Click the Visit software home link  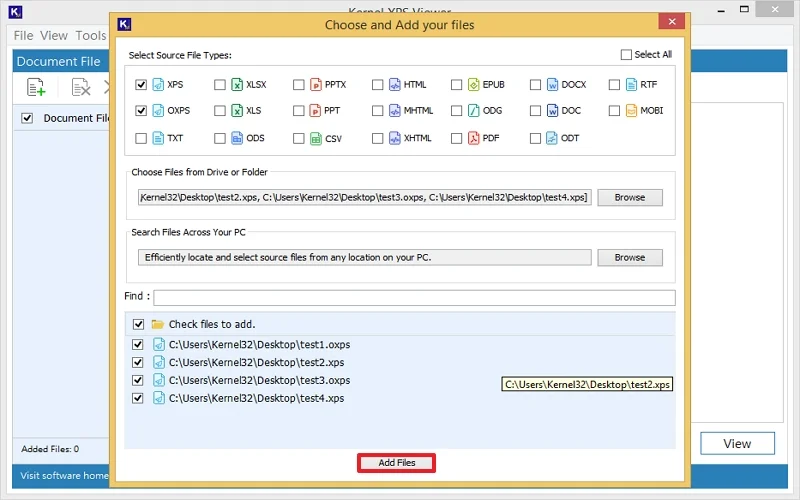(64, 476)
